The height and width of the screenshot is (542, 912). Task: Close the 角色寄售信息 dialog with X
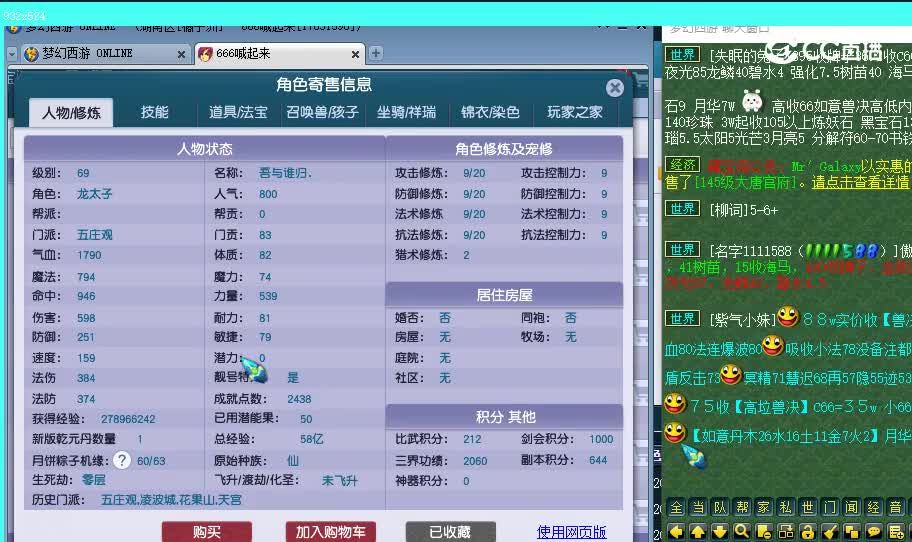tap(614, 88)
